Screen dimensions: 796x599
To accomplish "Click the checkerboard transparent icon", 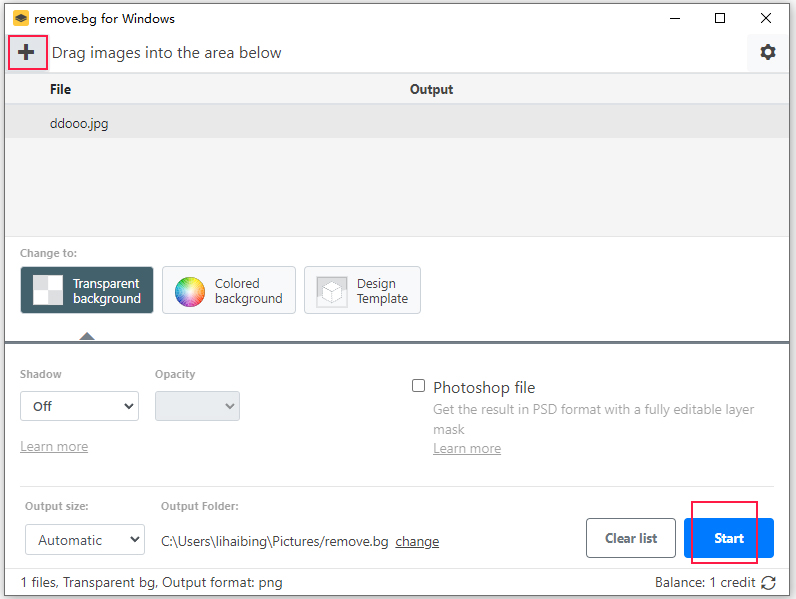I will [x=48, y=291].
